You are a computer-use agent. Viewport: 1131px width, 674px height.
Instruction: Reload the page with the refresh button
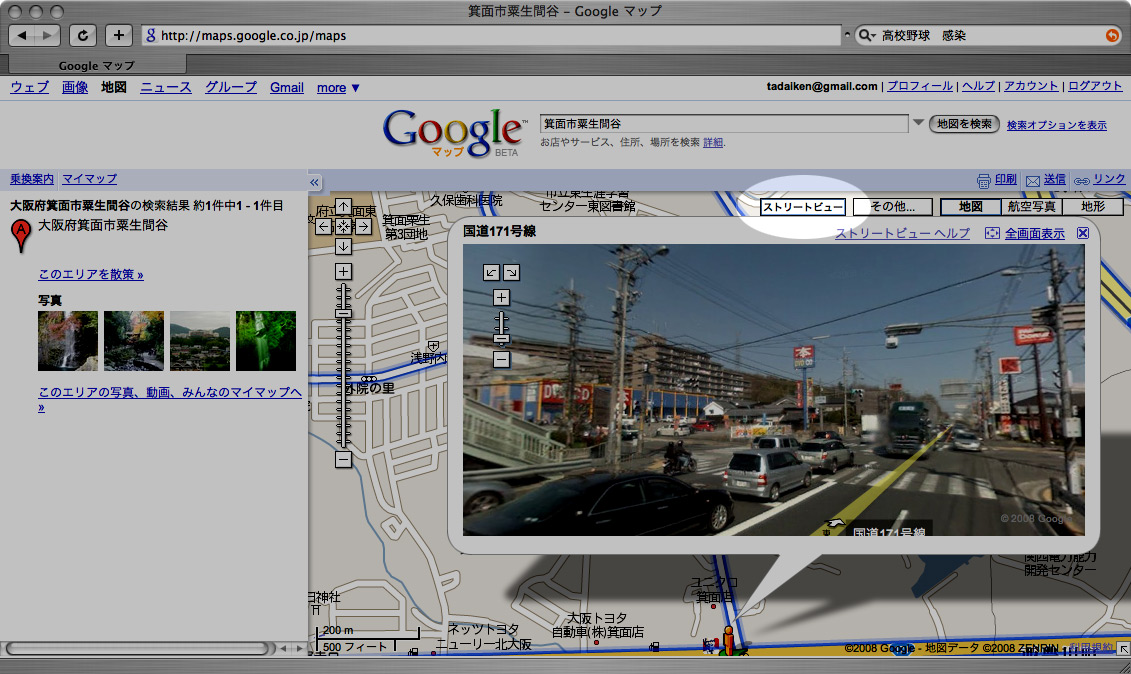click(x=83, y=35)
